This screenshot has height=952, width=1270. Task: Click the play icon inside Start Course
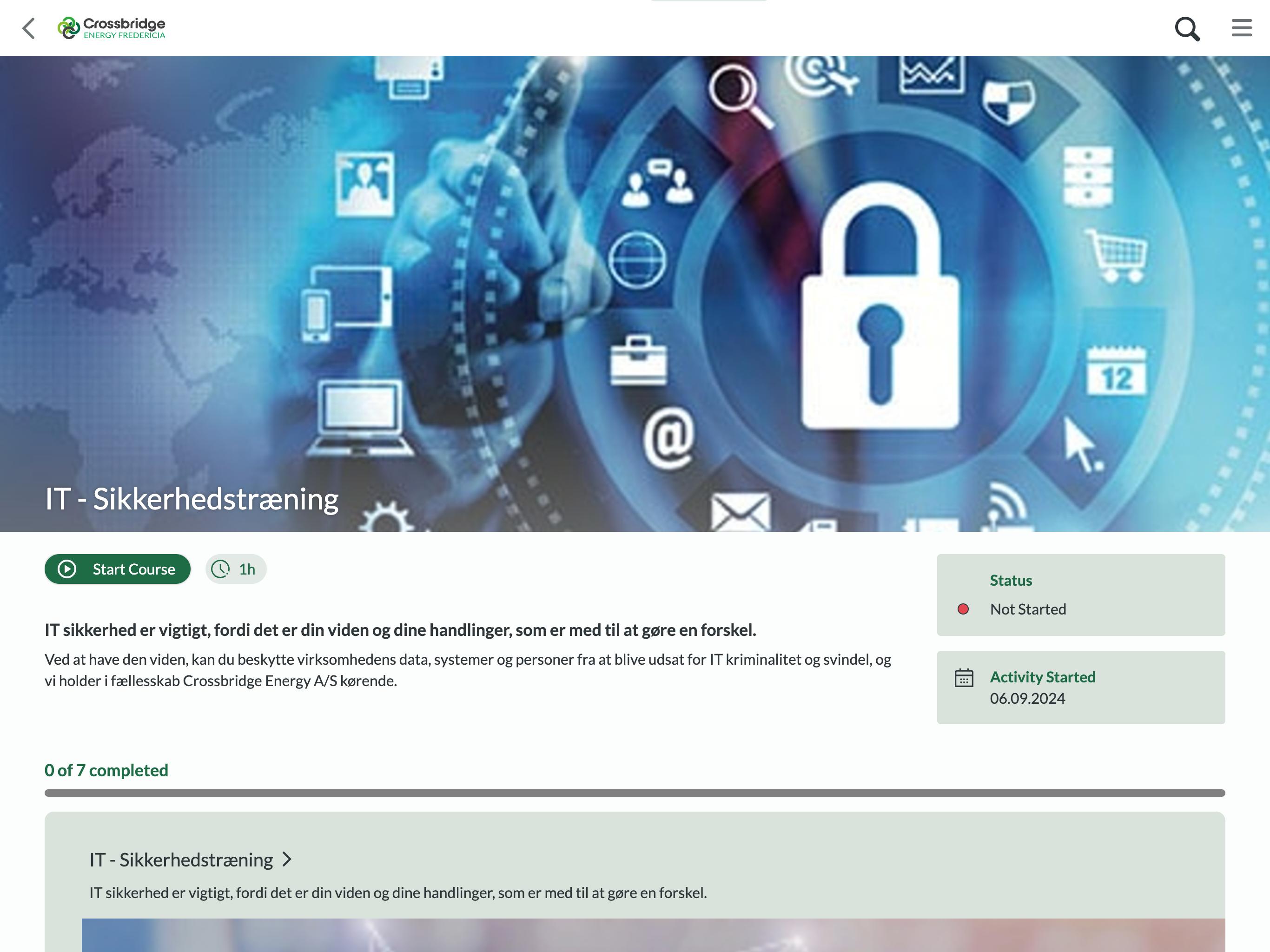(67, 569)
